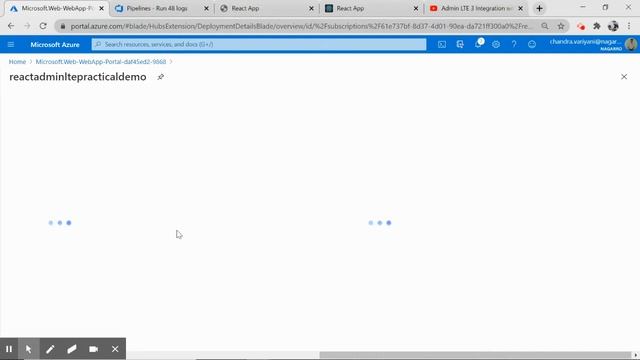Switch to the second React App browser tab
The width and height of the screenshot is (640, 360).
click(350, 8)
